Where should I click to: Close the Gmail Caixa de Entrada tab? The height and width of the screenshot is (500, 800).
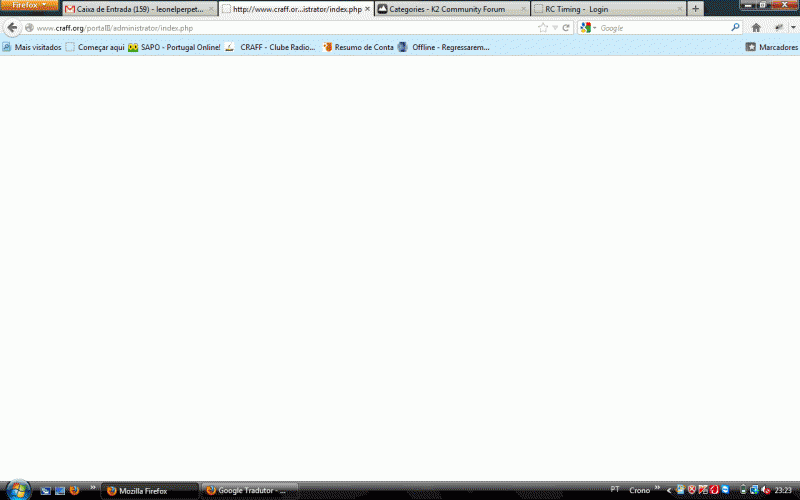point(211,9)
